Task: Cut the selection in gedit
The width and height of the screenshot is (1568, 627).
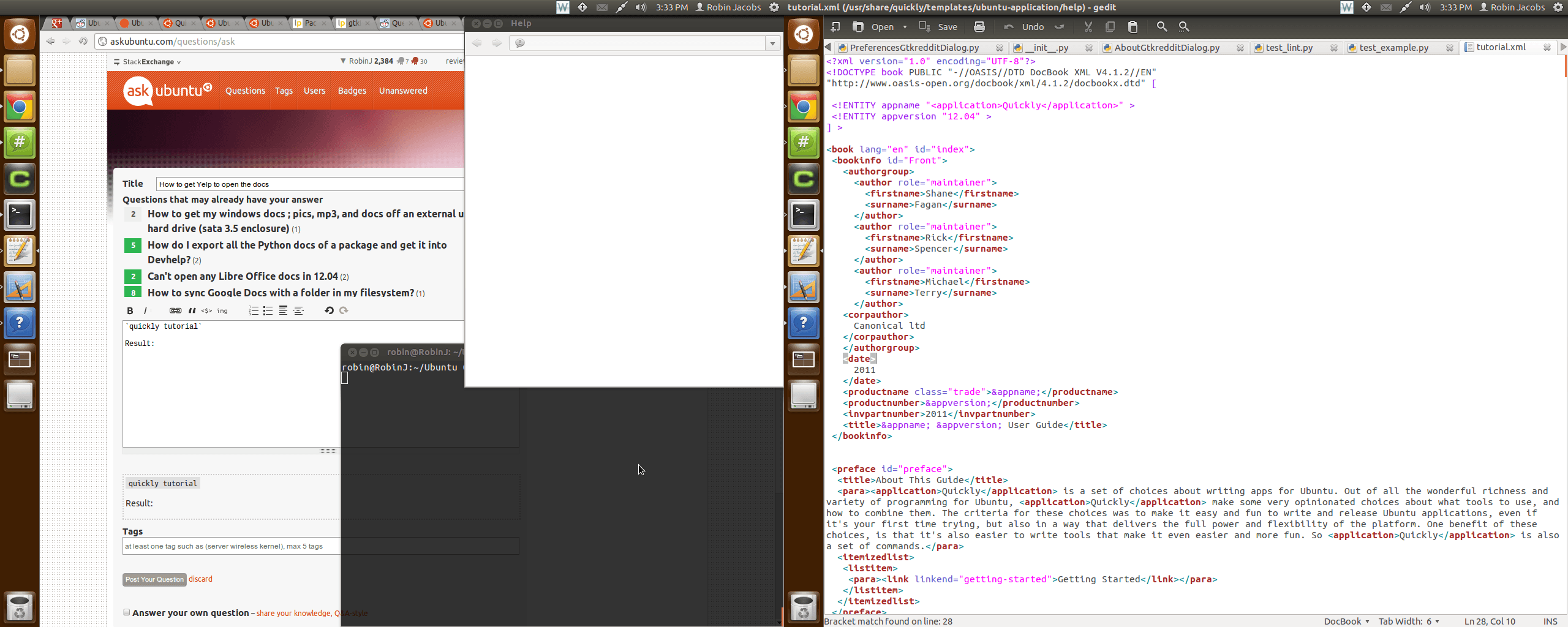Action: tap(1088, 27)
